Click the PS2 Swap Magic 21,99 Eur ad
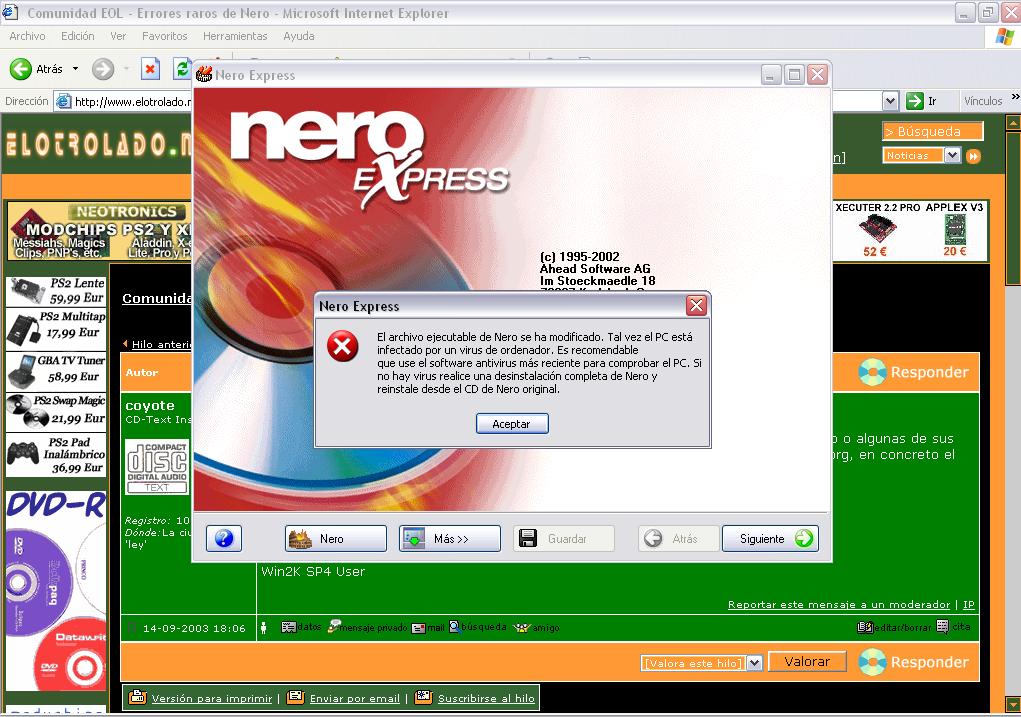The image size is (1021, 717). pos(56,411)
